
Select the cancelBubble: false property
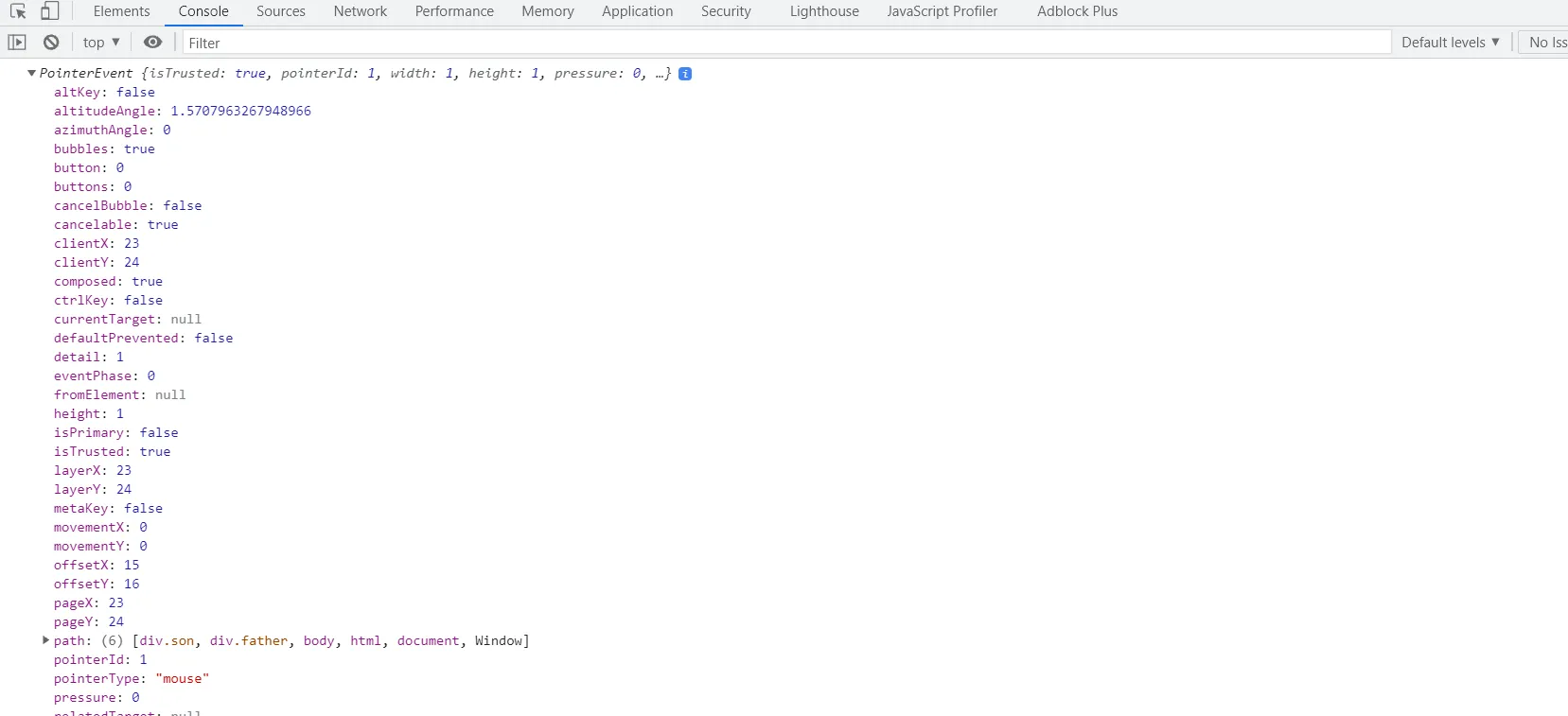tap(128, 206)
